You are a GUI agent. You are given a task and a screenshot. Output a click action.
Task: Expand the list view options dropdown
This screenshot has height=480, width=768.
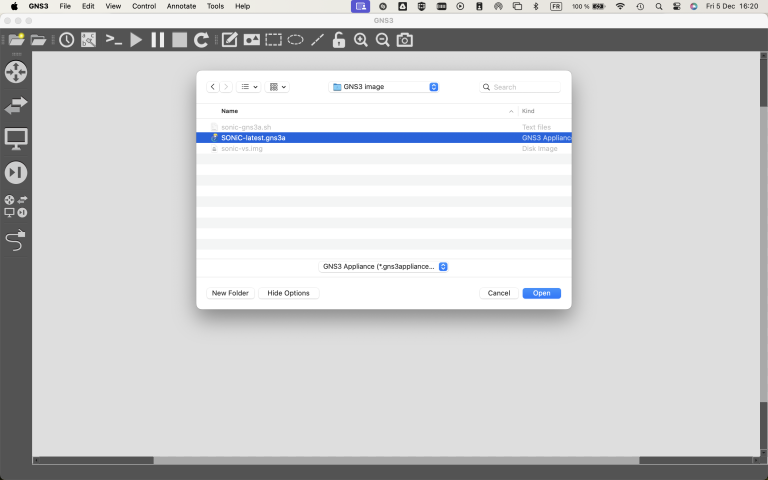pyautogui.click(x=250, y=87)
